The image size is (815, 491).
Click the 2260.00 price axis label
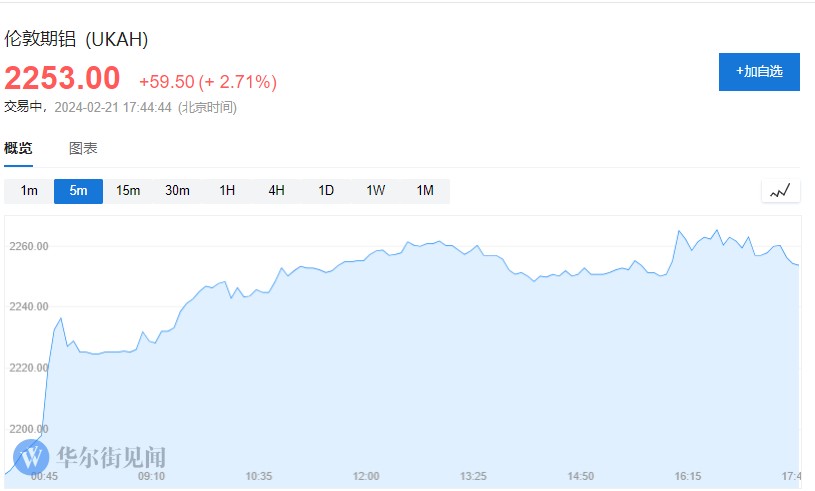[x=28, y=246]
